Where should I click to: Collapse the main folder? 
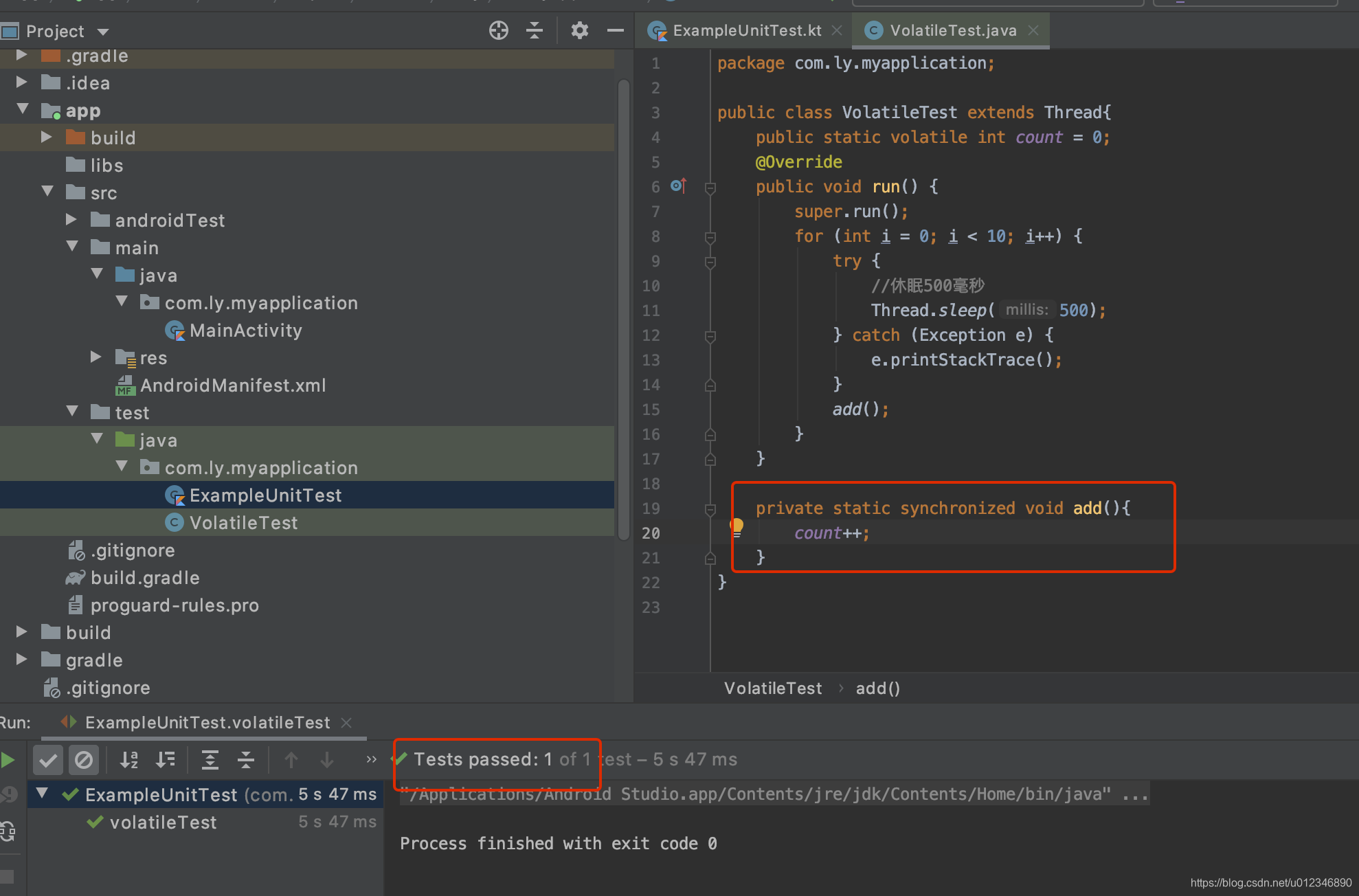pyautogui.click(x=71, y=246)
